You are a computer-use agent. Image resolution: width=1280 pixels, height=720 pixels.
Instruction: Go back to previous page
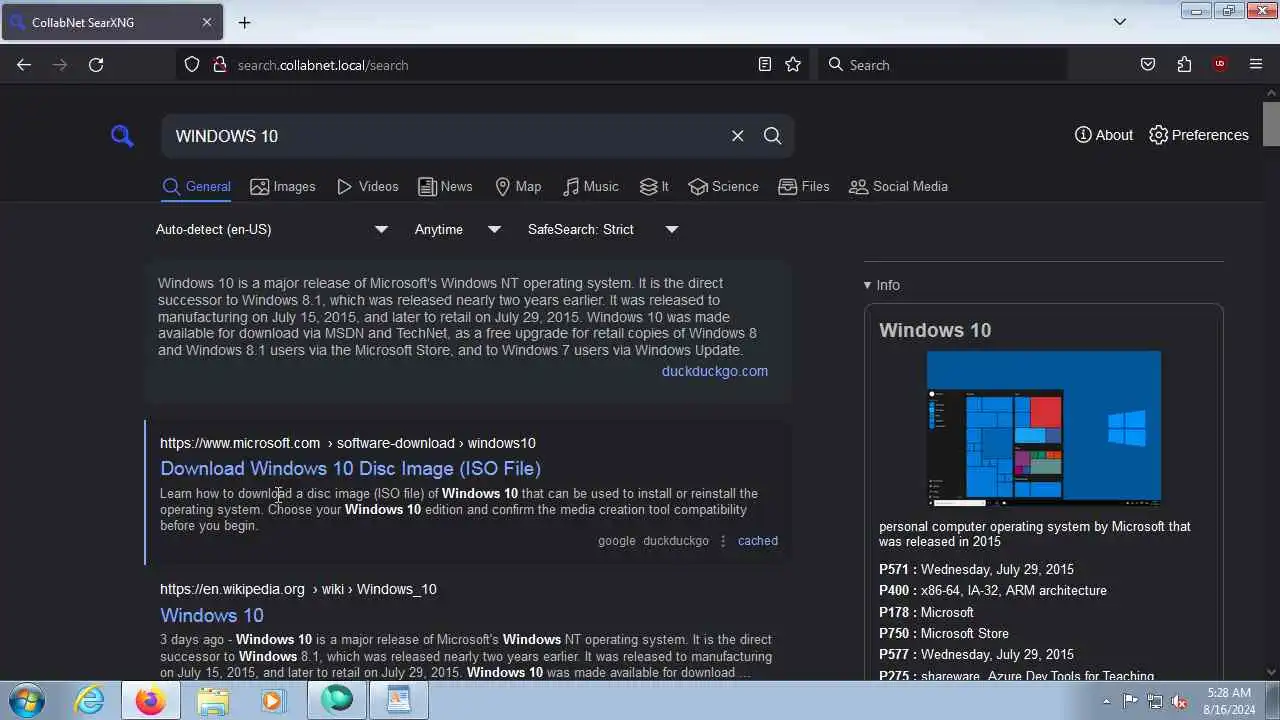point(24,64)
